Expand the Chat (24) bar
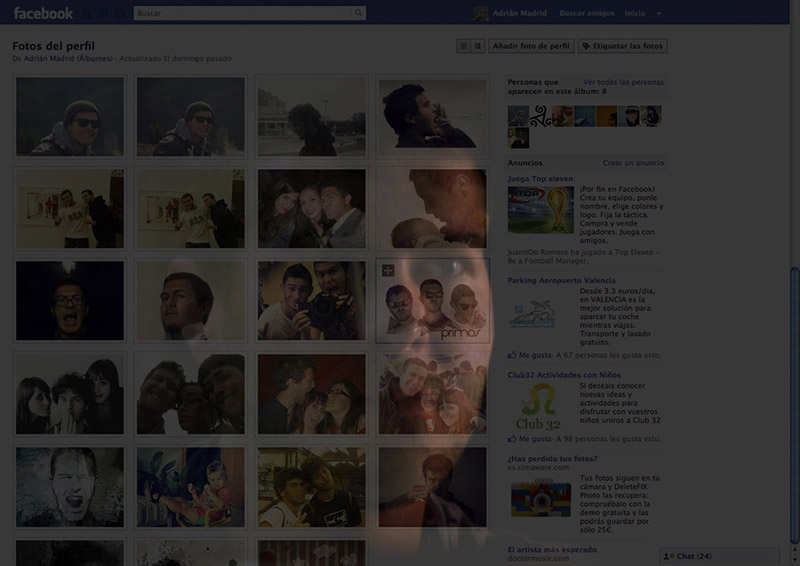This screenshot has width=800, height=566. tap(720, 556)
